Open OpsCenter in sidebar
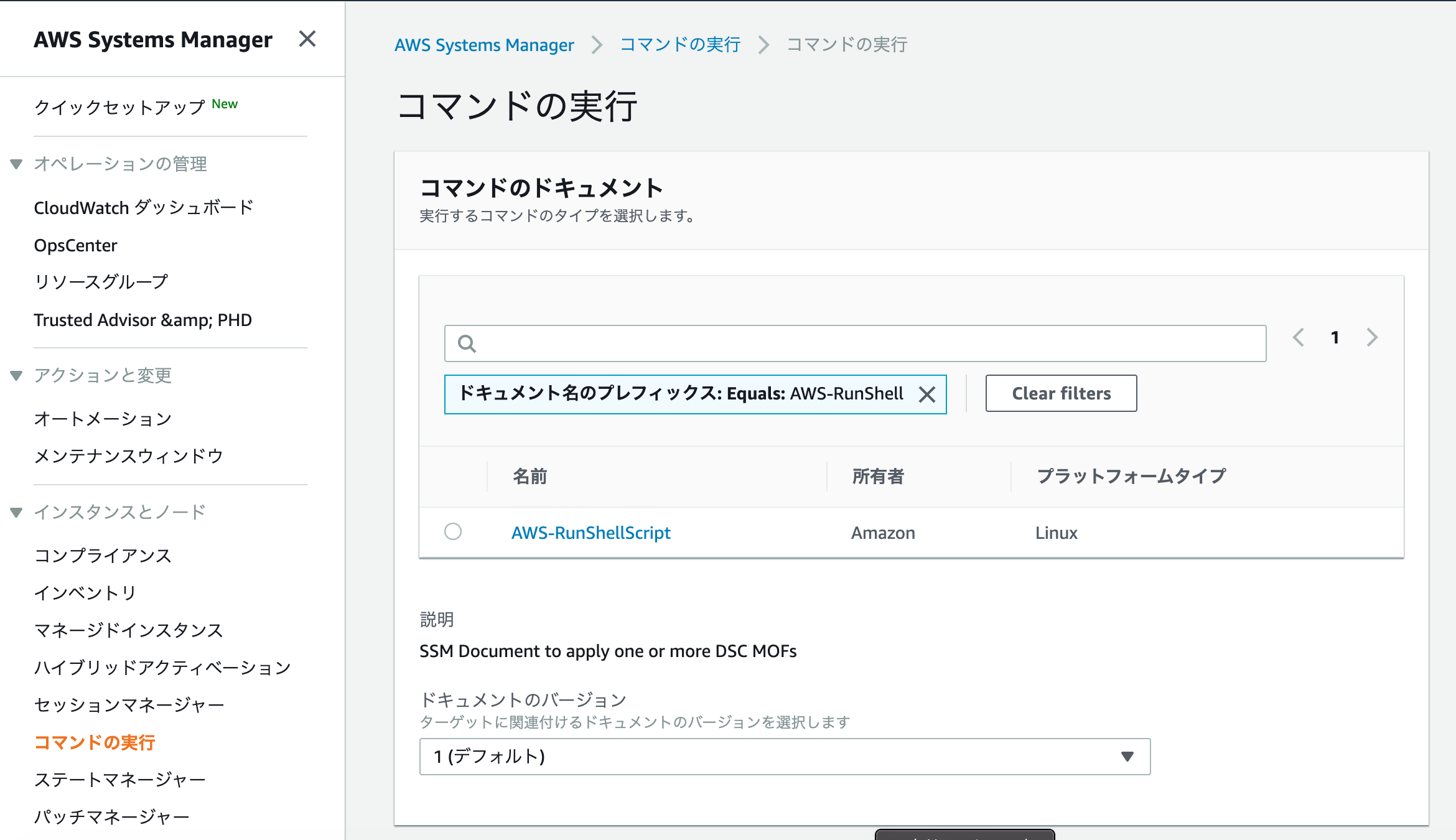1456x840 pixels. tap(75, 245)
